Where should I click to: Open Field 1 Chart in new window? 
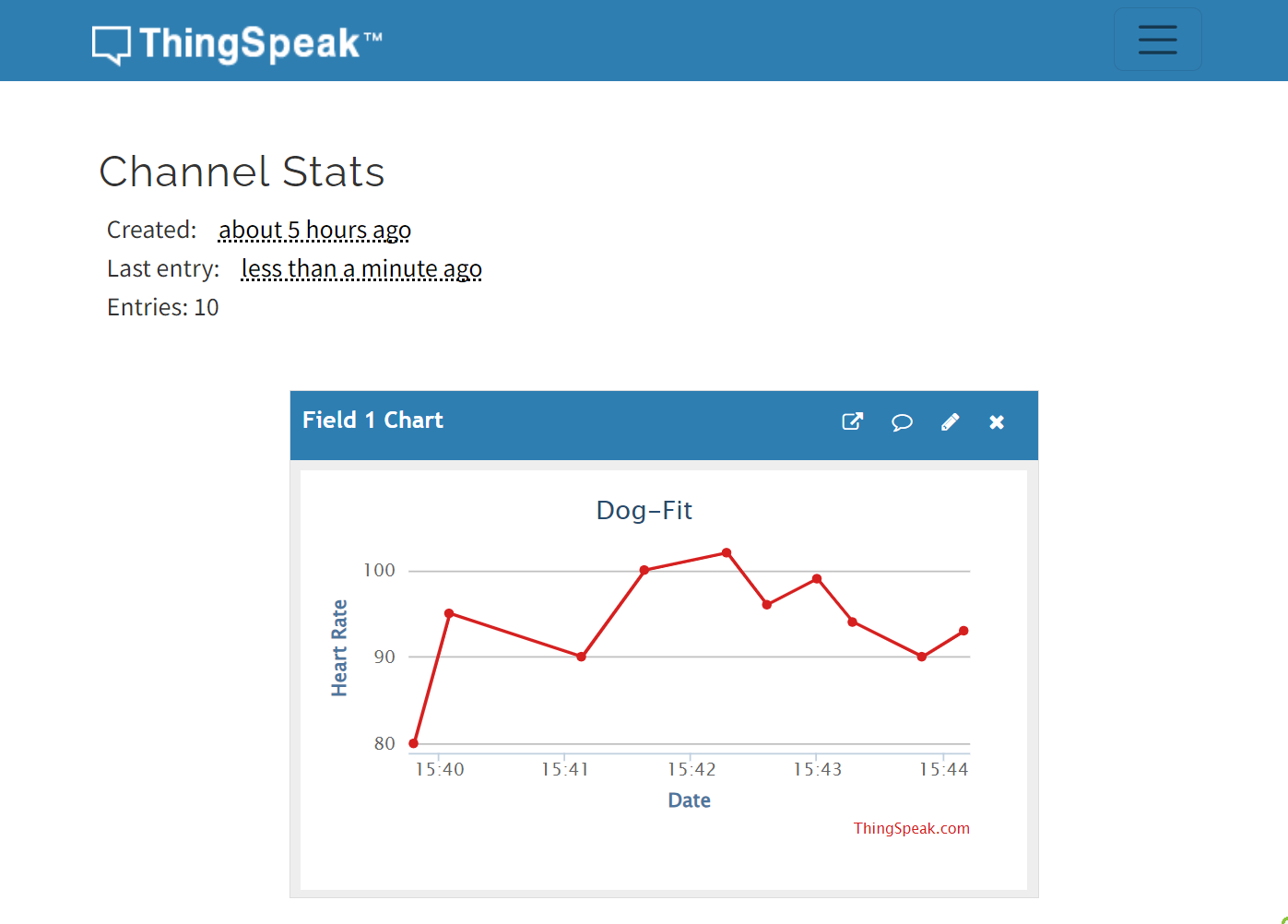(853, 421)
